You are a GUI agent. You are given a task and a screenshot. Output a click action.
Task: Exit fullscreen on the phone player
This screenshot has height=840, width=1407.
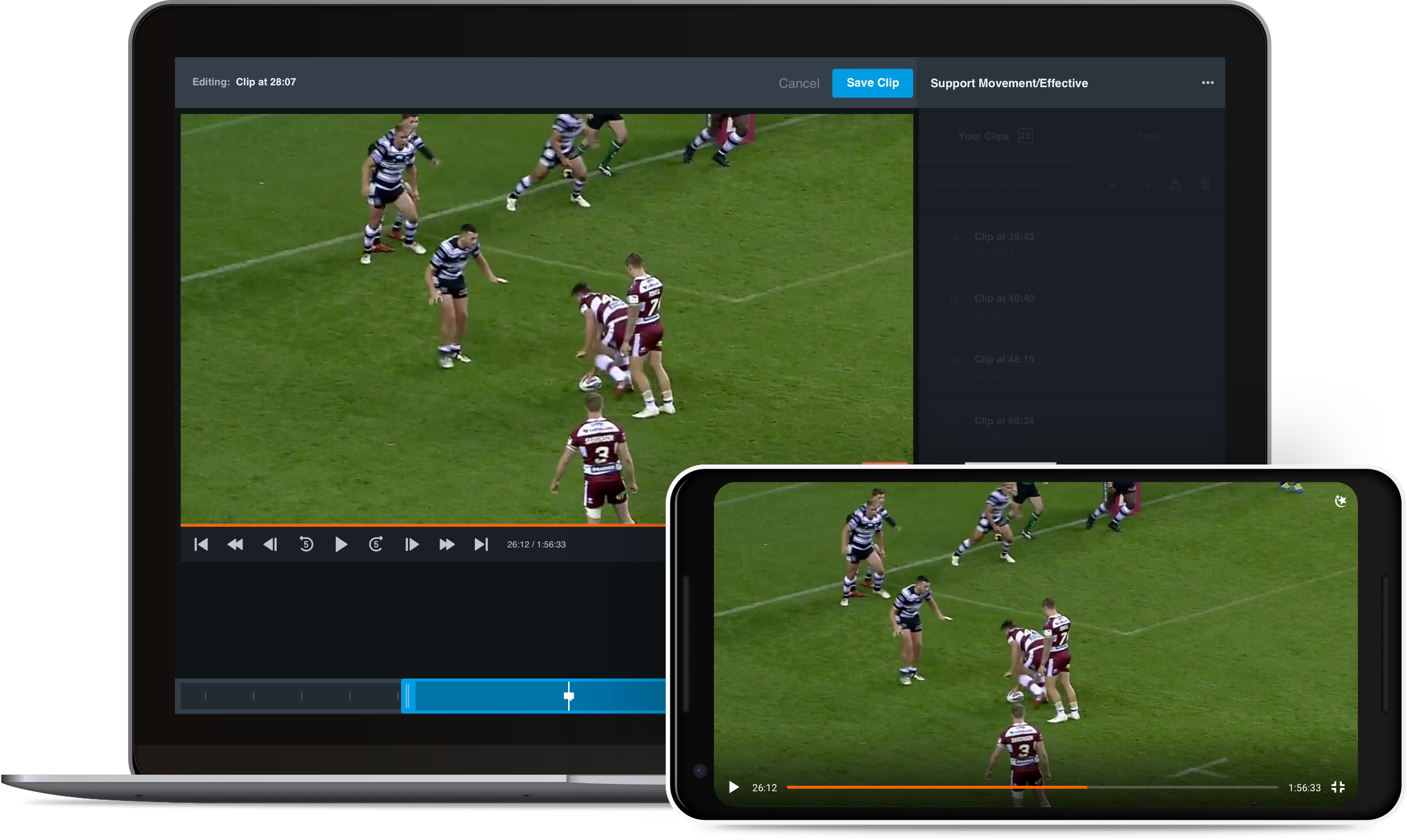[x=1338, y=787]
